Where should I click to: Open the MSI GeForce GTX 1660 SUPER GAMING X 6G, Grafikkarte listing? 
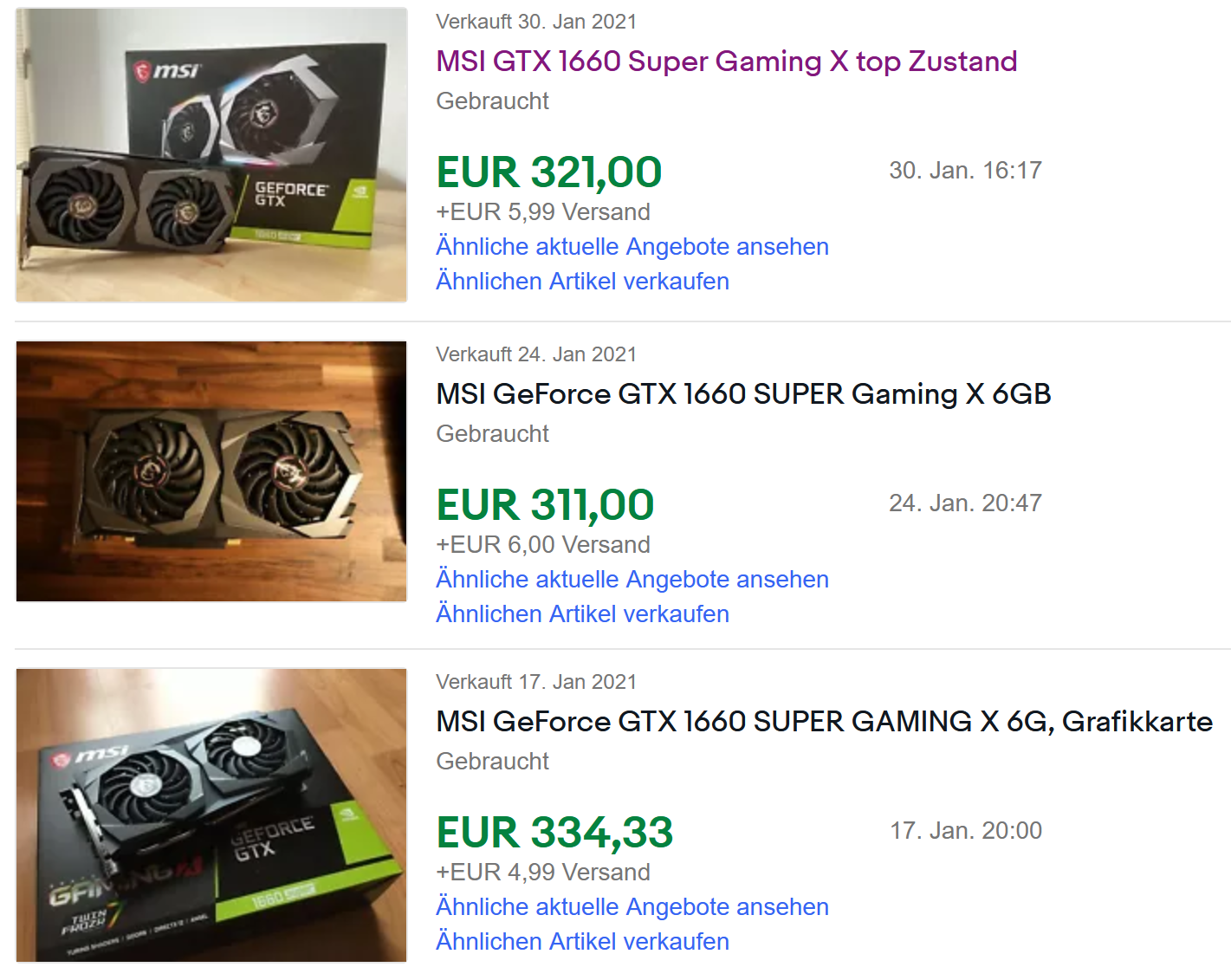pos(824,722)
